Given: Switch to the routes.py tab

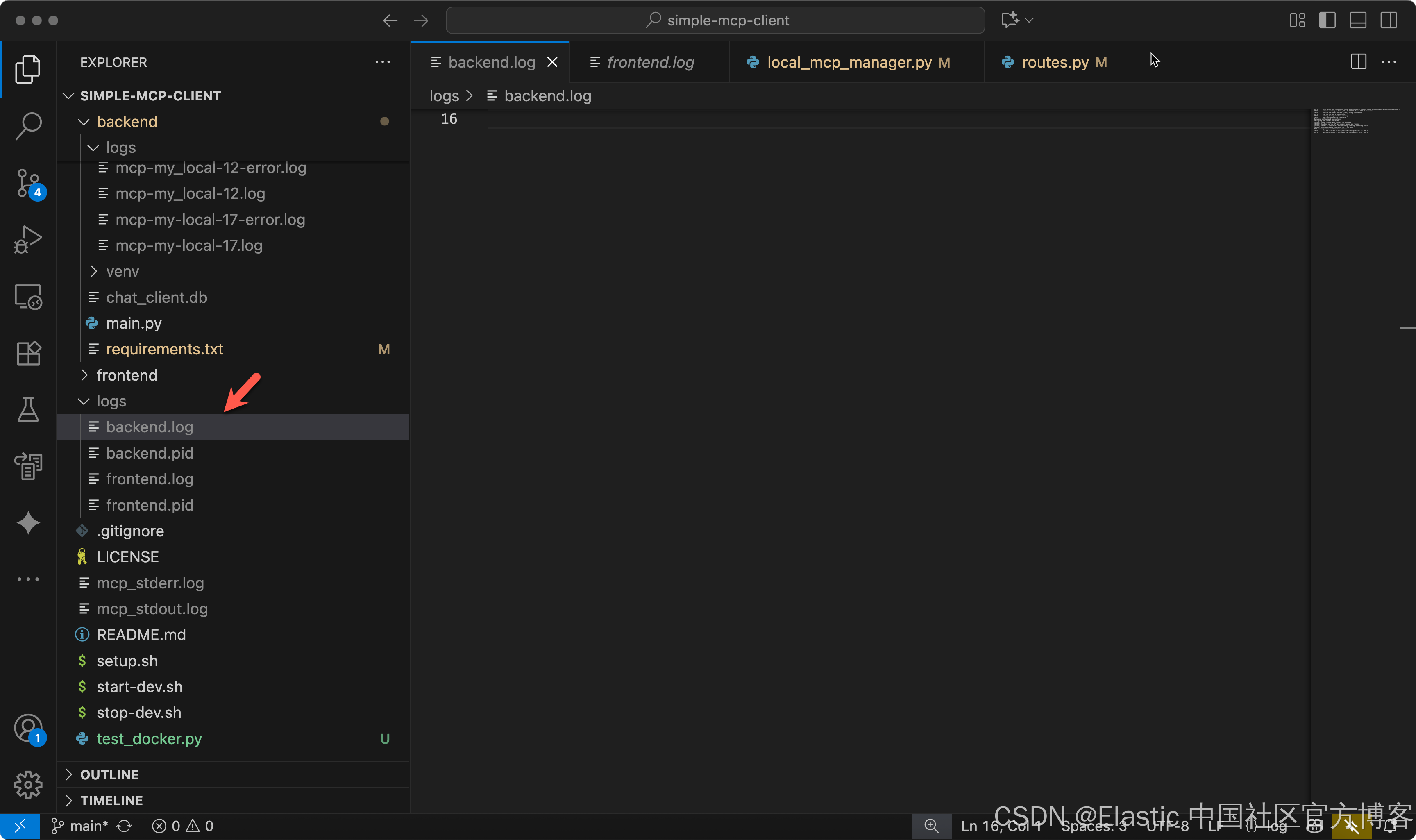Looking at the screenshot, I should coord(1054,62).
